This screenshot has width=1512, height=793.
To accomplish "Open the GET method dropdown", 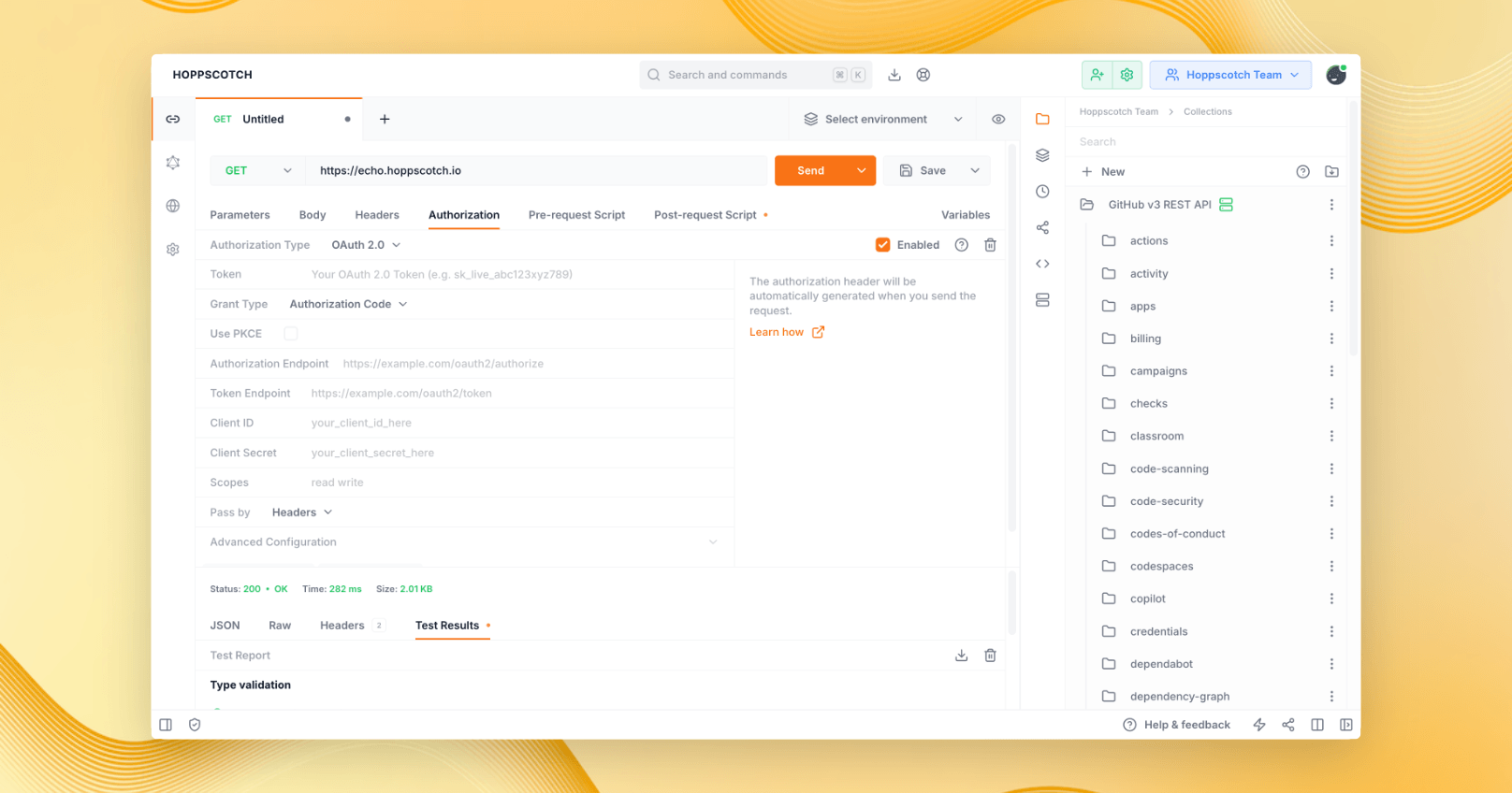I will [x=258, y=170].
